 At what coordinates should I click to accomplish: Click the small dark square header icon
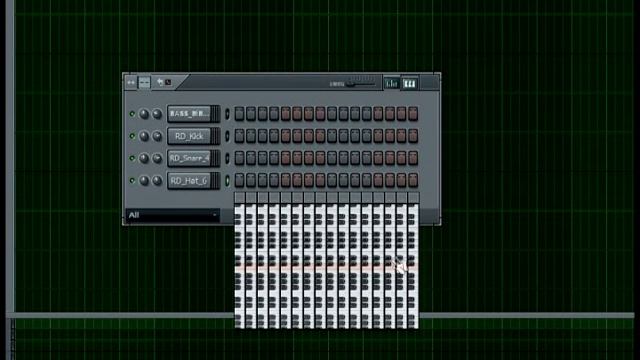(x=168, y=82)
